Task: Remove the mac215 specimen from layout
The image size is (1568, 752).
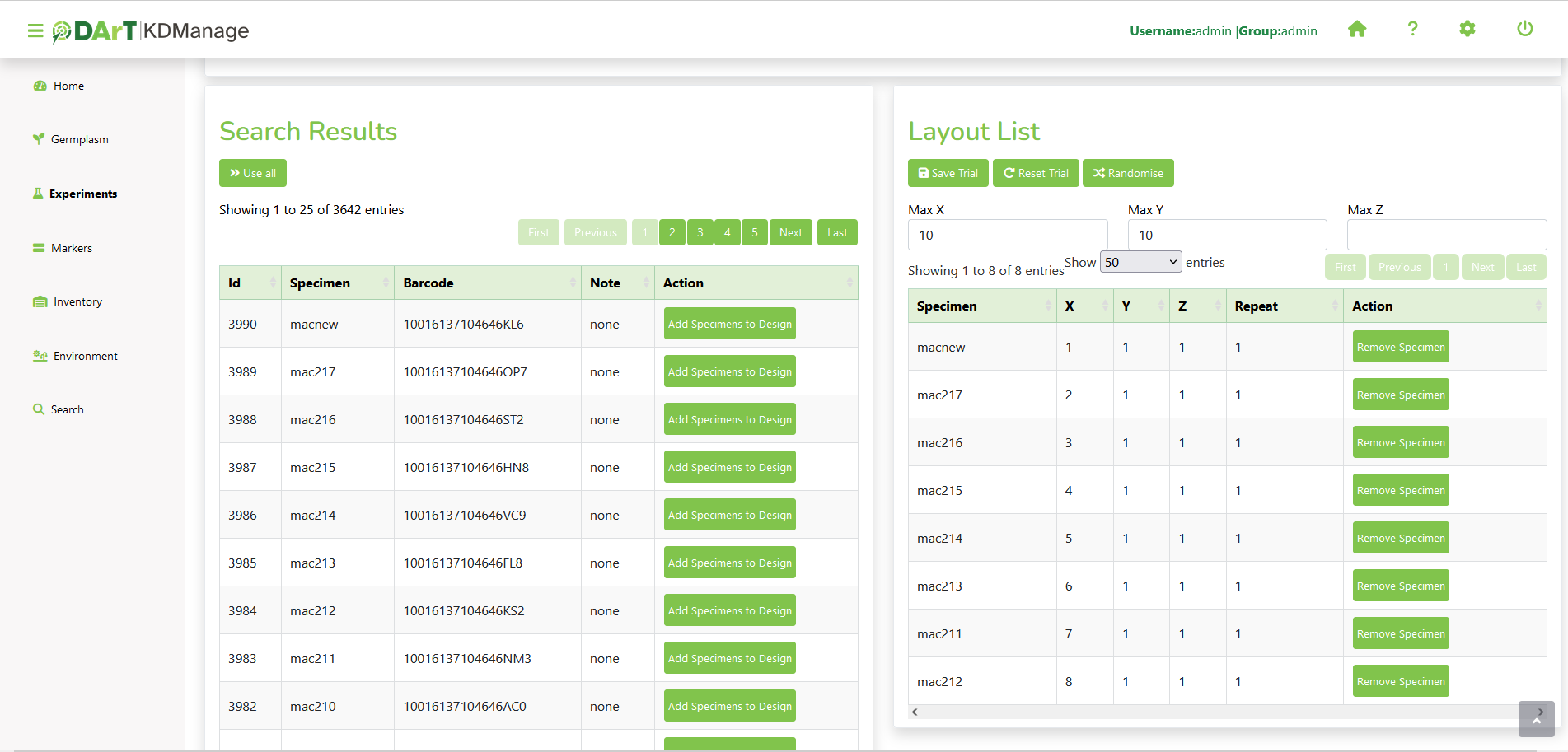Action: [x=1400, y=490]
